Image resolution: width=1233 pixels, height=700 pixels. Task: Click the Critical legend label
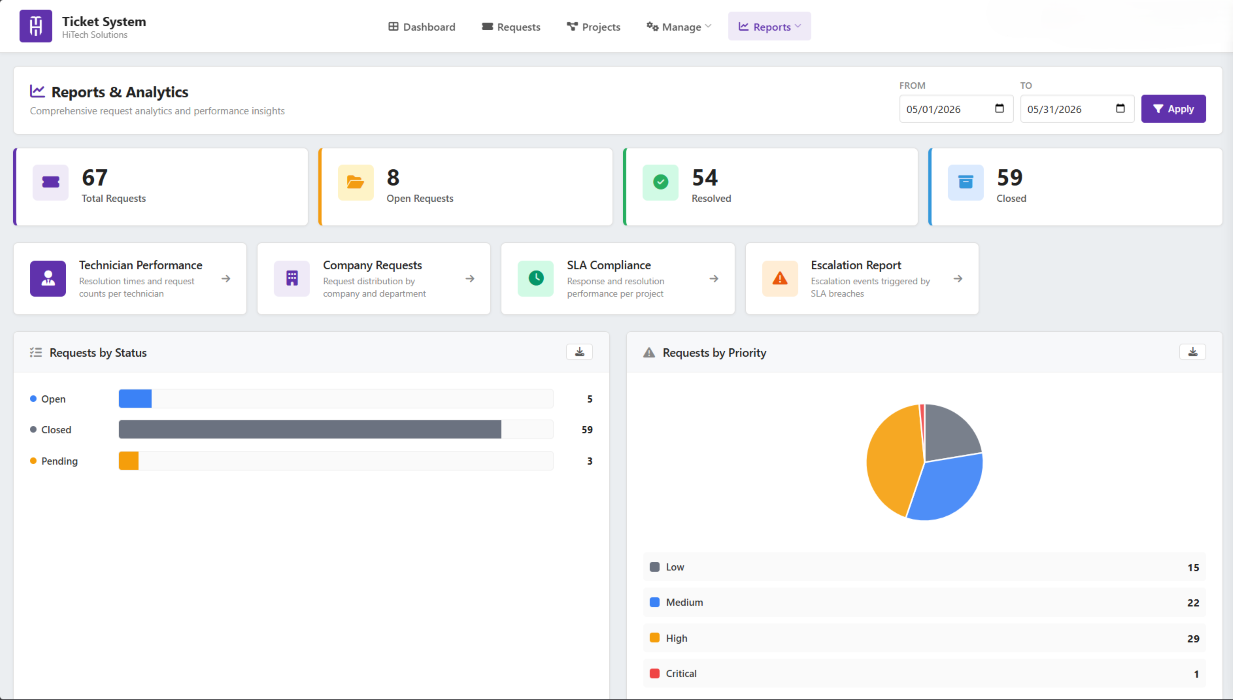click(681, 674)
